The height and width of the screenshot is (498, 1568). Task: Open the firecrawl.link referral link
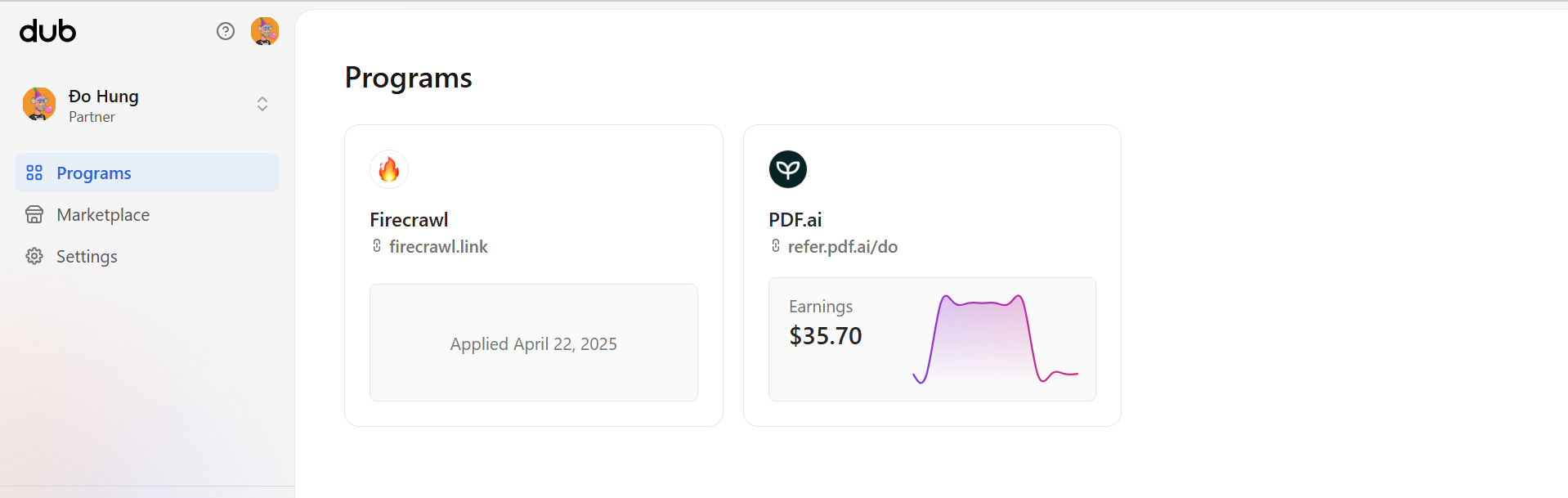pyautogui.click(x=438, y=246)
